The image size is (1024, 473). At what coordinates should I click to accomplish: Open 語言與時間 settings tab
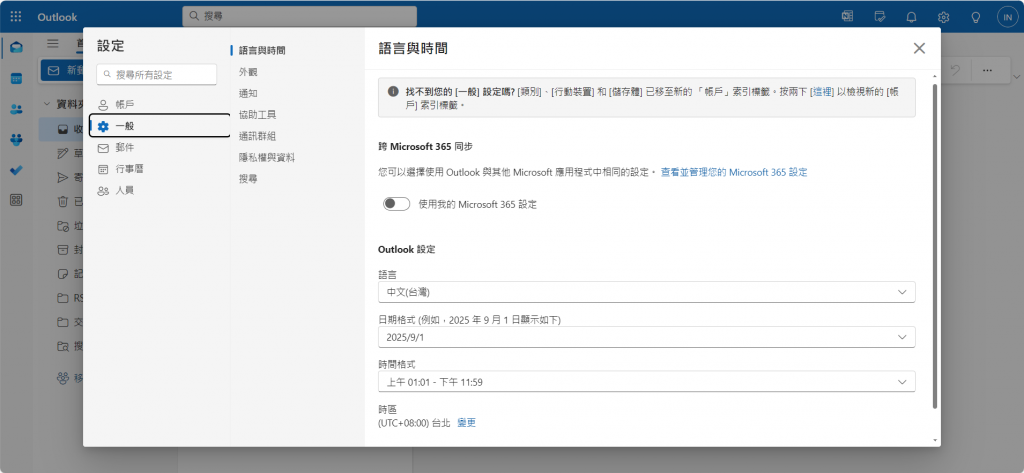[262, 50]
